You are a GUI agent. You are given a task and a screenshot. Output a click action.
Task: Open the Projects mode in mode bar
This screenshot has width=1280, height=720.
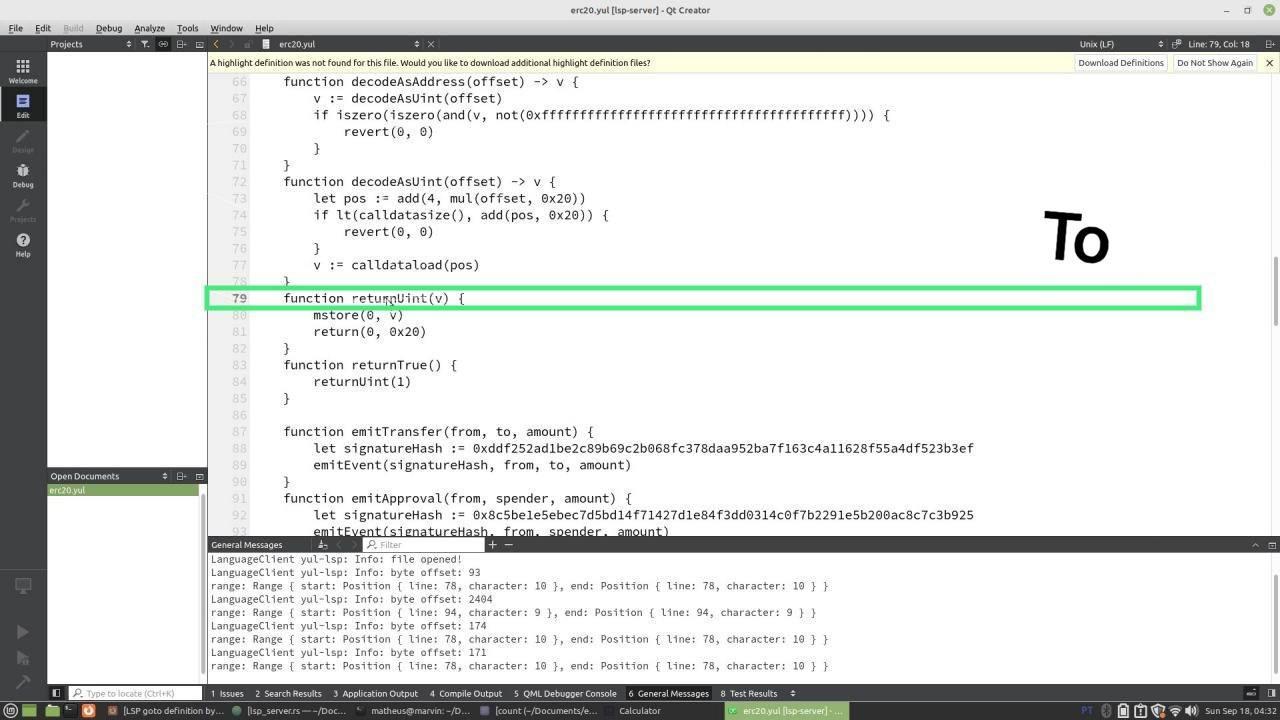(x=23, y=210)
